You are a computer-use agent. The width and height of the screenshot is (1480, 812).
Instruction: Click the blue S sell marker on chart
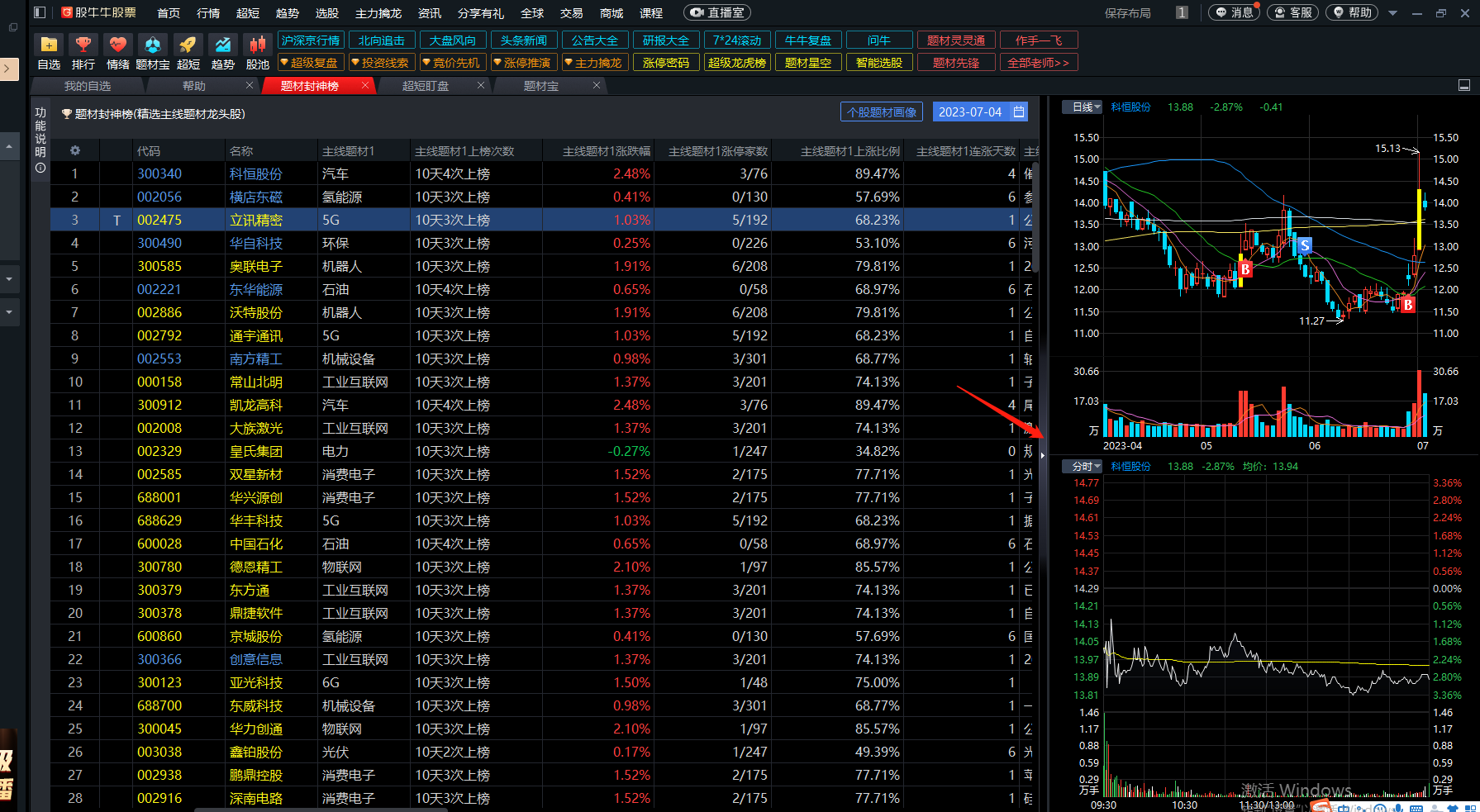point(1305,245)
